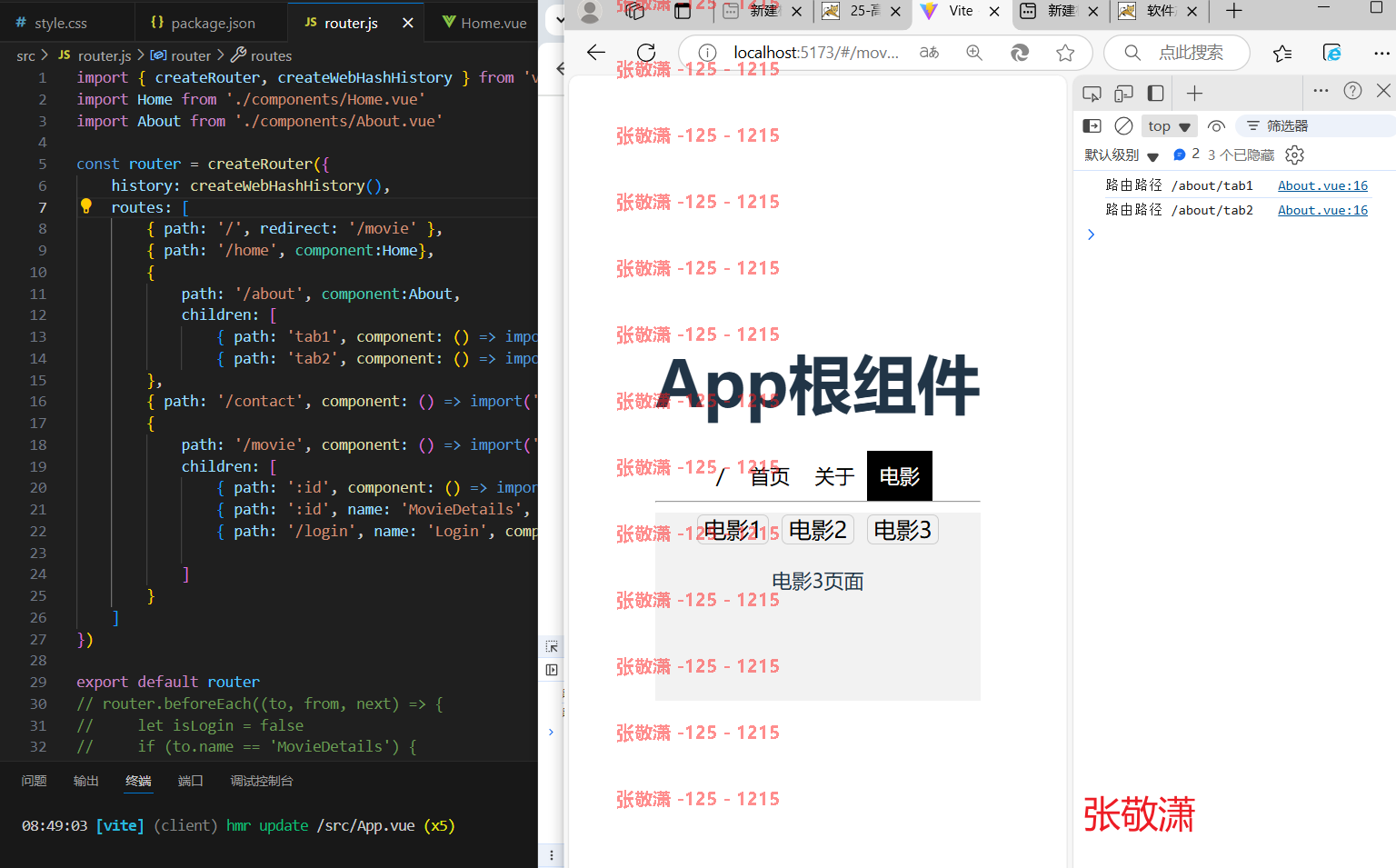The width and height of the screenshot is (1396, 868).
Task: Close the router.js editor tab
Action: [408, 23]
